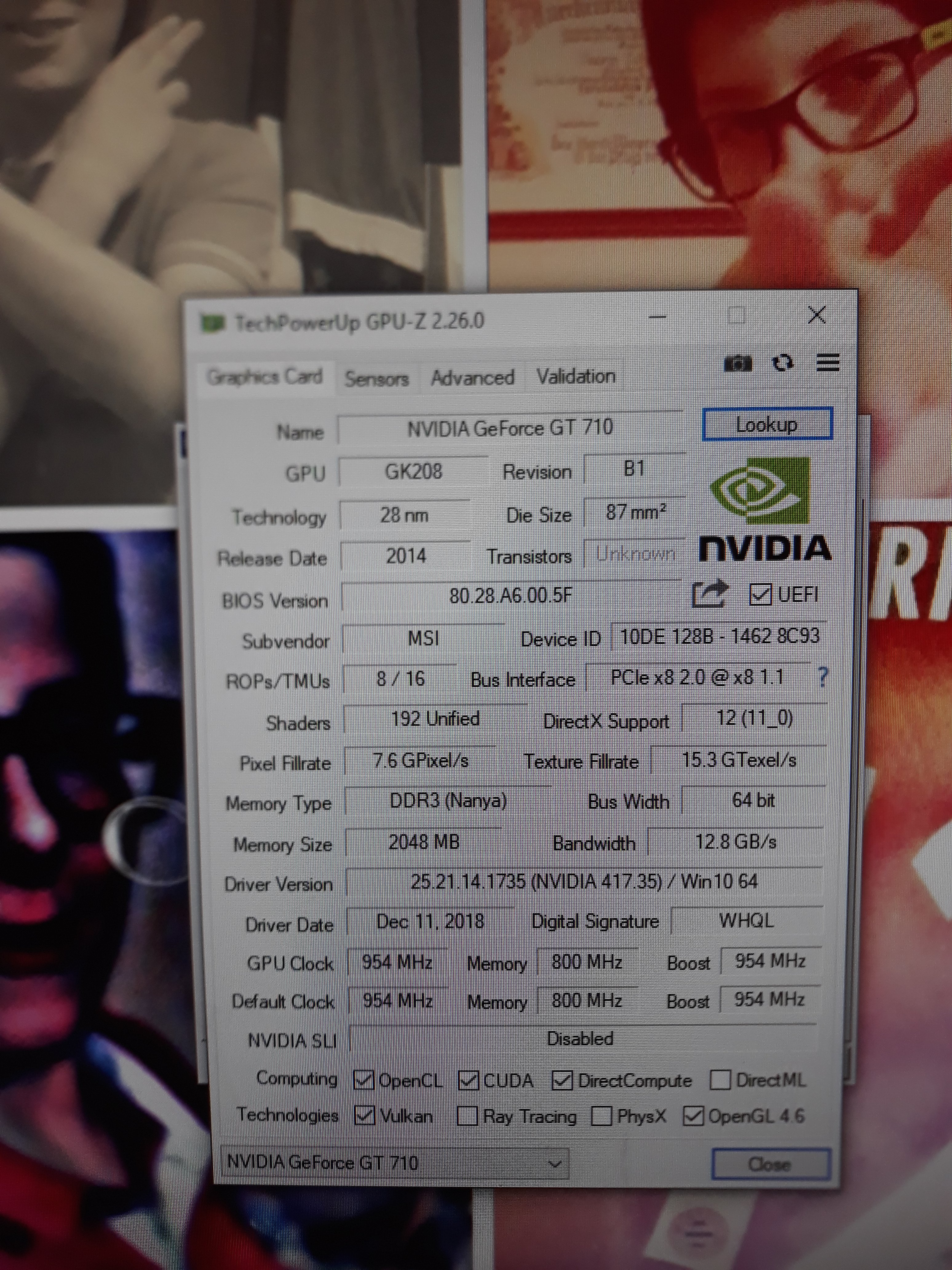
Task: Switch to the Validation tab
Action: click(576, 377)
